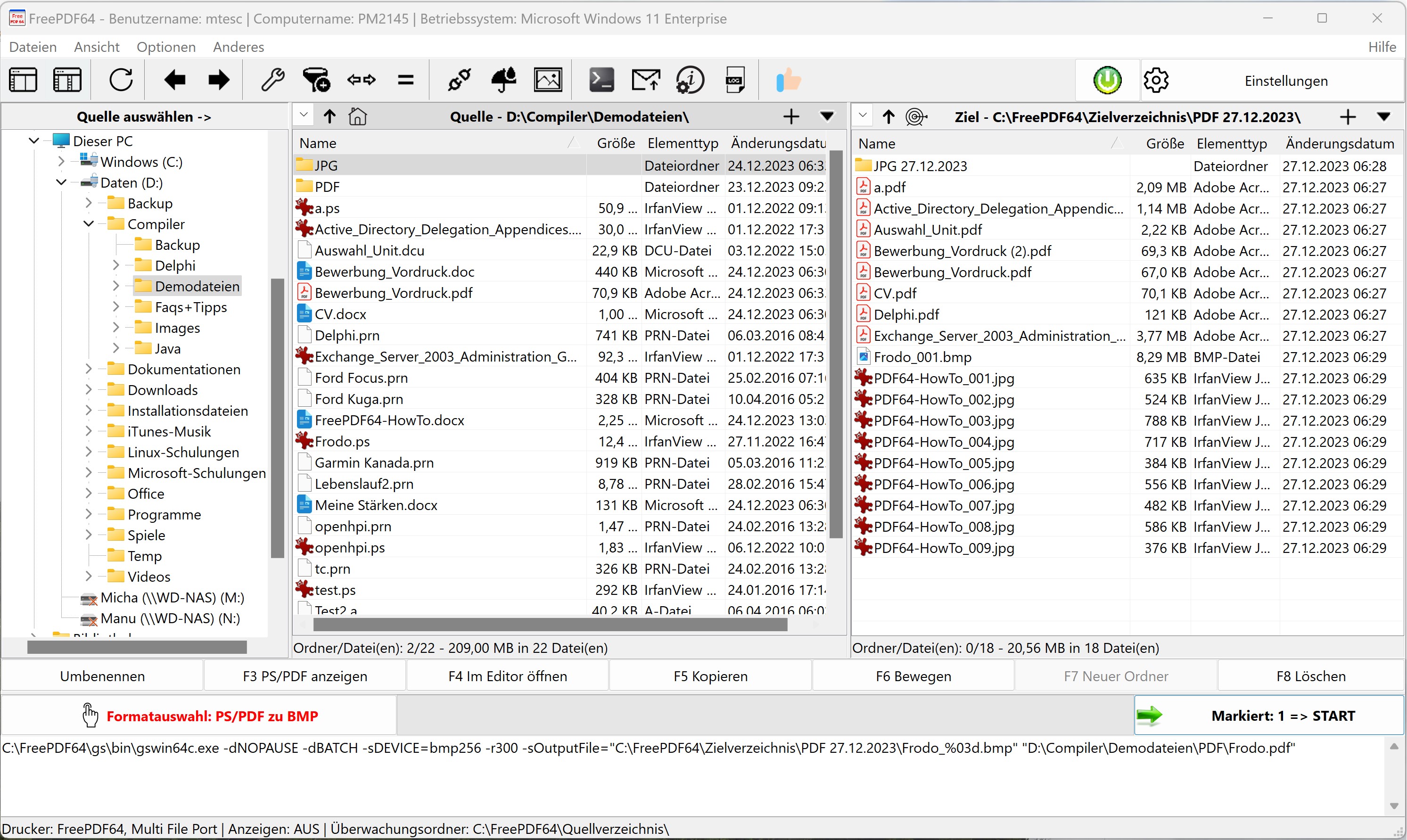The height and width of the screenshot is (840, 1407).
Task: Toggle the green power button
Action: pos(1107,80)
